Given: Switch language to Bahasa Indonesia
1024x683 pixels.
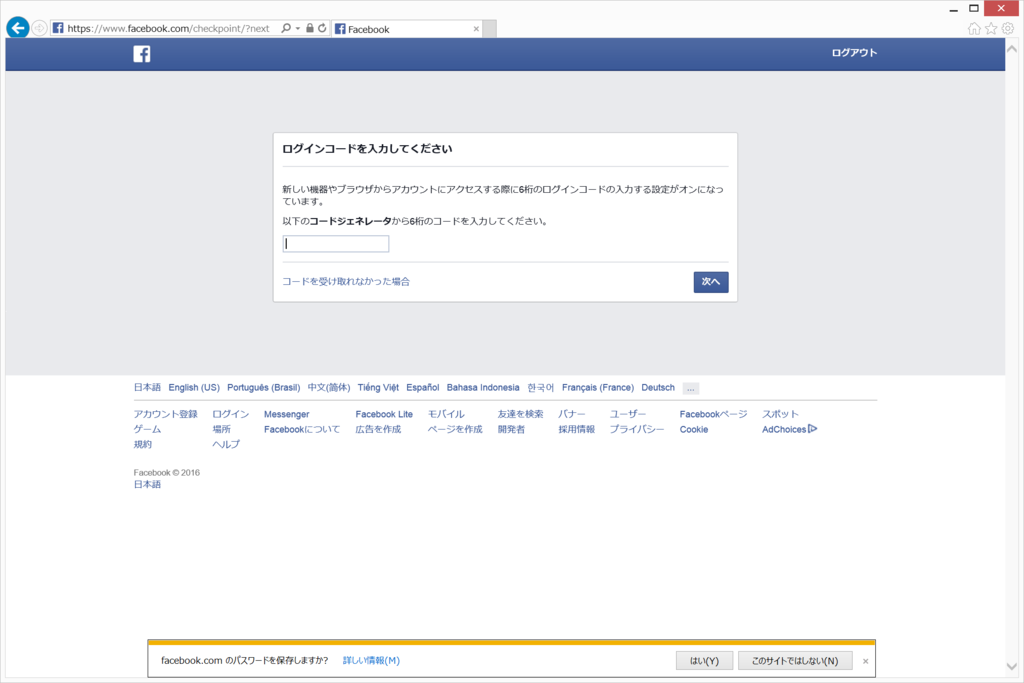Looking at the screenshot, I should click(x=483, y=387).
